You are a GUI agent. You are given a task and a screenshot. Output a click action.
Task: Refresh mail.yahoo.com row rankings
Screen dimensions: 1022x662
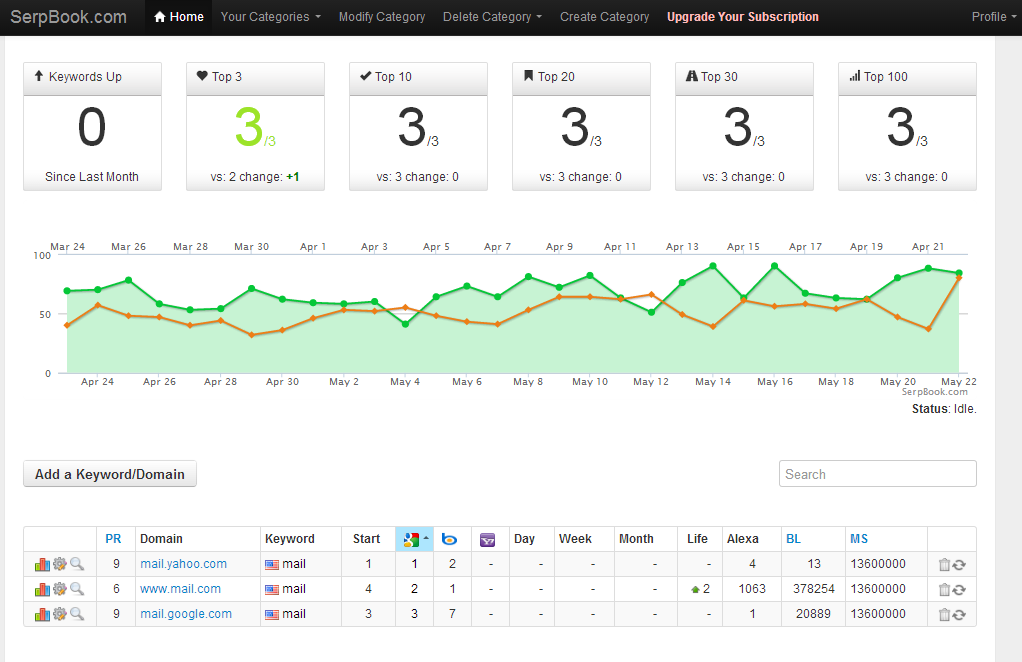click(959, 565)
